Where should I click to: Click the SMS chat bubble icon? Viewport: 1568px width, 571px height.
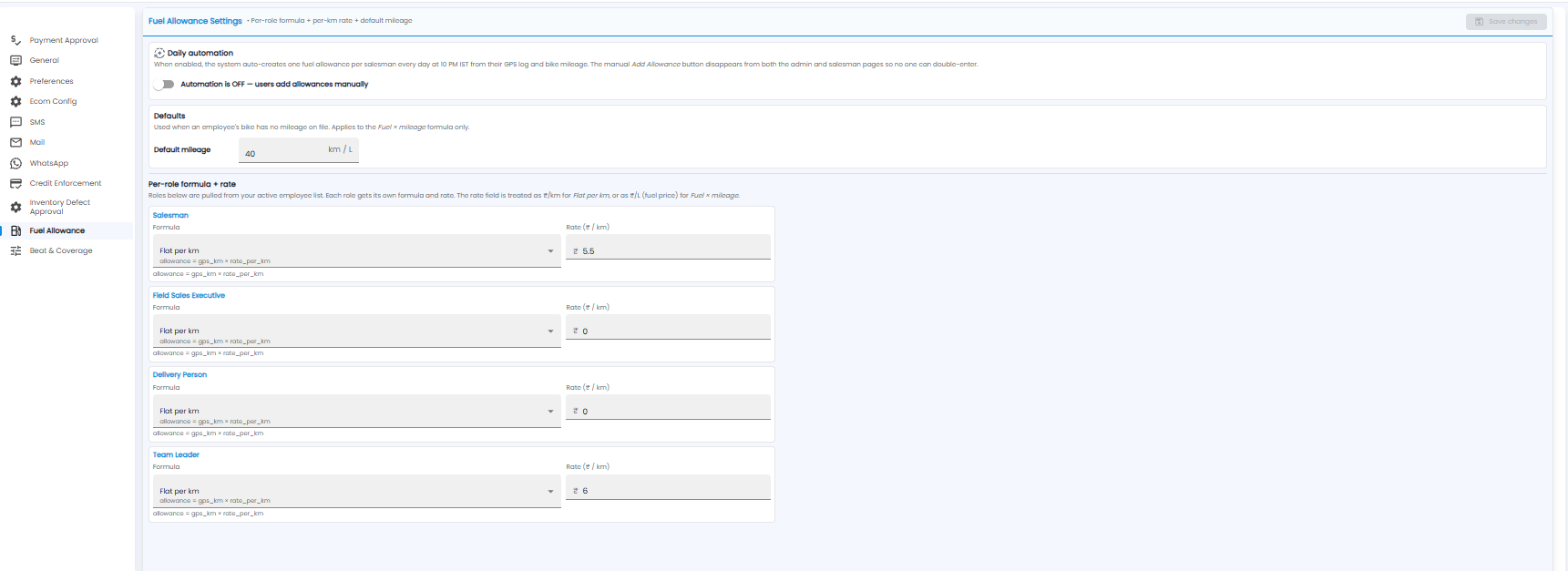[15, 122]
